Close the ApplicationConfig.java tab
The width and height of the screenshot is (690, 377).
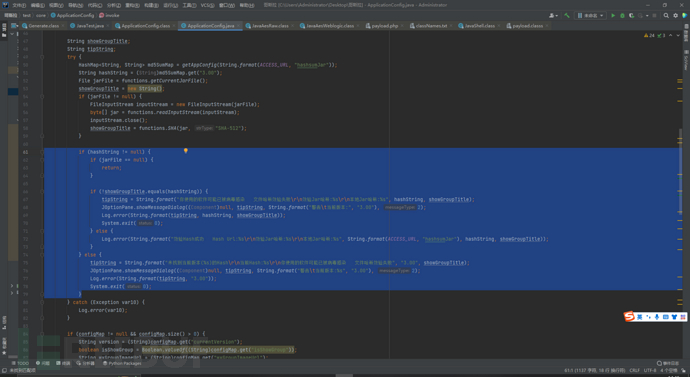click(239, 26)
